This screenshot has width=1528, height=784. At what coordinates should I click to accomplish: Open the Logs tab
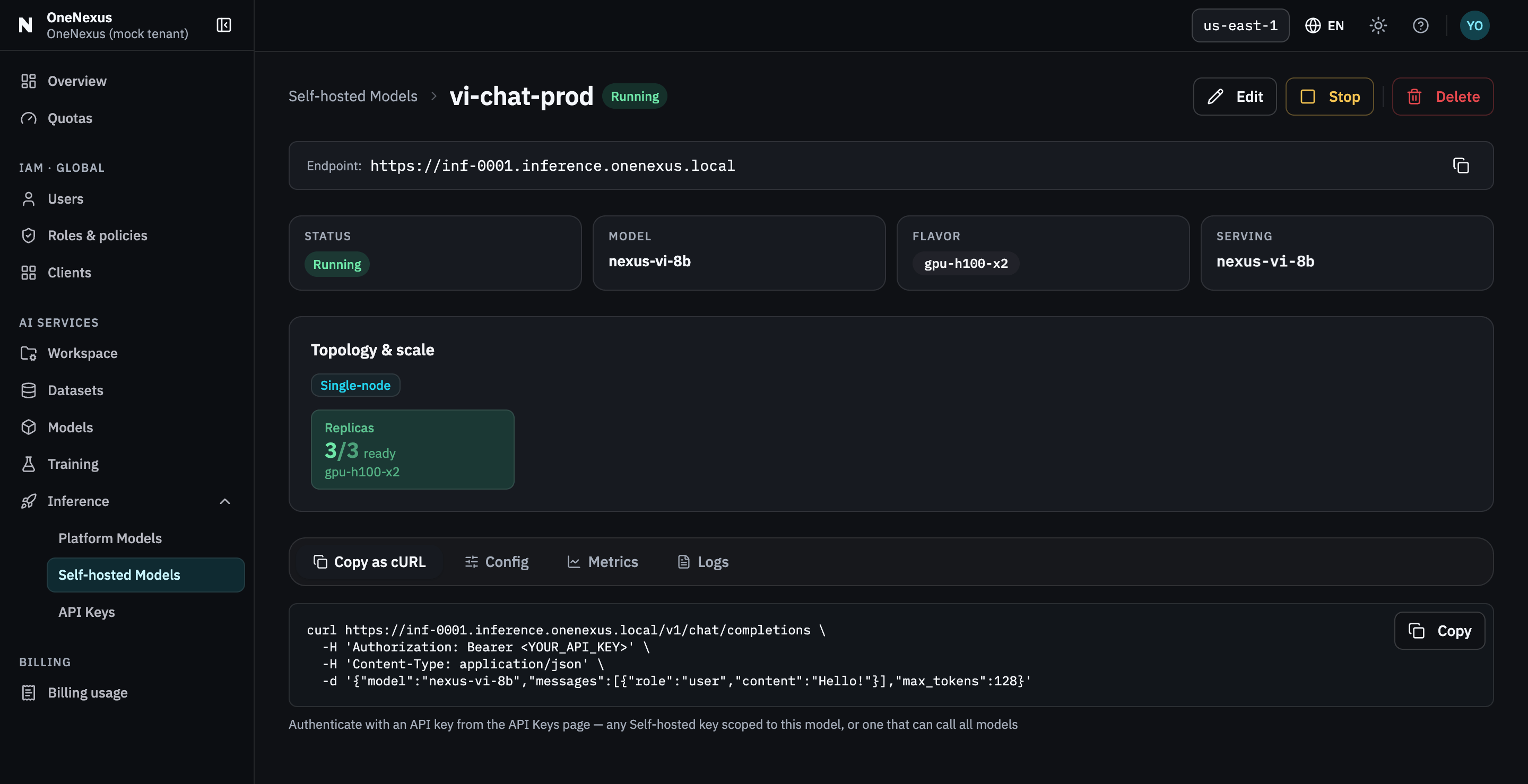point(703,562)
